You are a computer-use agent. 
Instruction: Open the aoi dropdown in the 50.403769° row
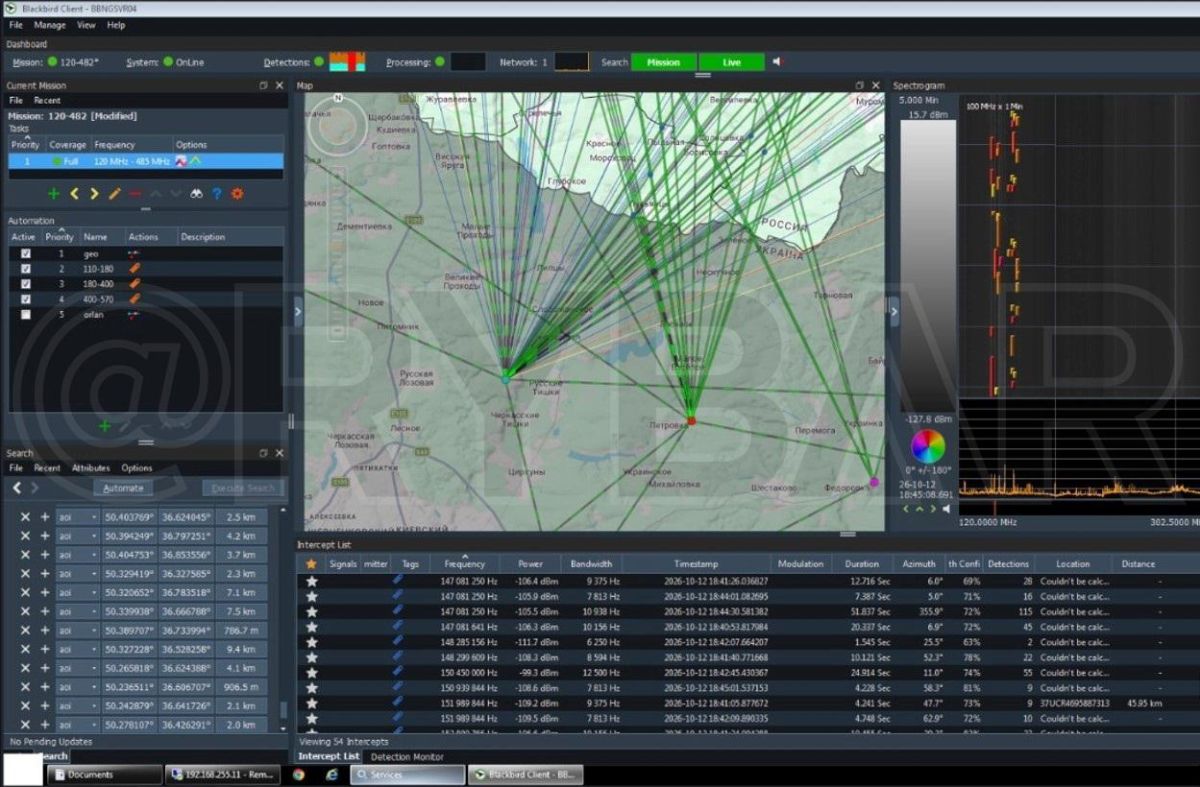pos(77,517)
